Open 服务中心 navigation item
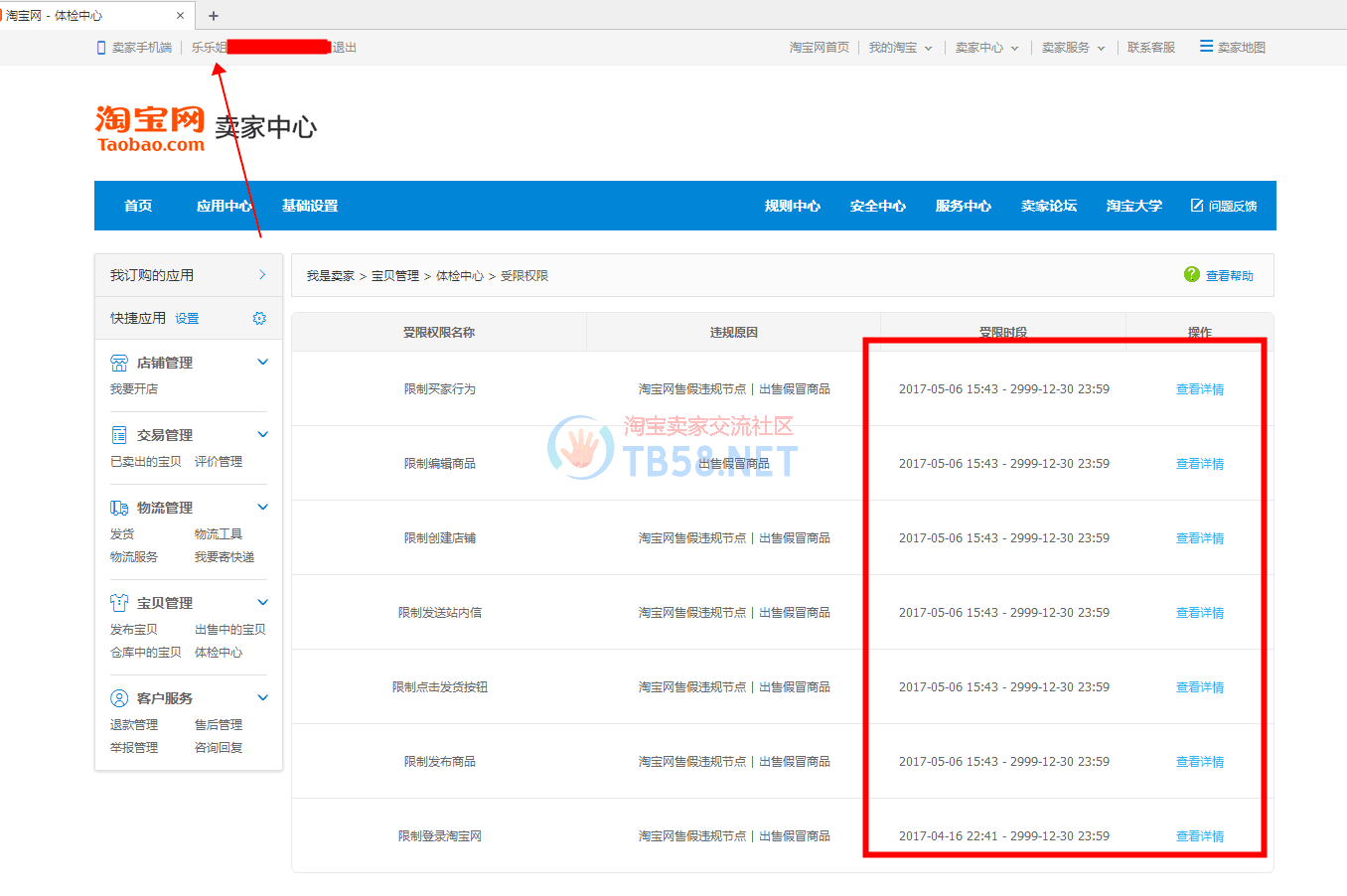The image size is (1347, 896). coord(964,206)
